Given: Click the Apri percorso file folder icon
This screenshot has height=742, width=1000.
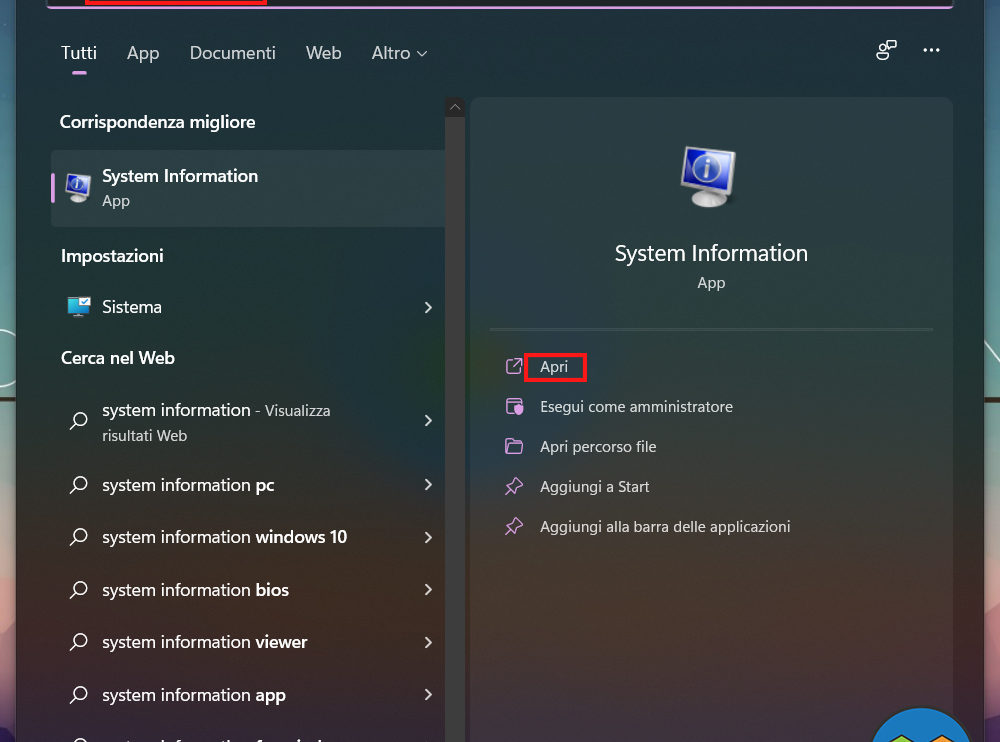Looking at the screenshot, I should click(514, 447).
